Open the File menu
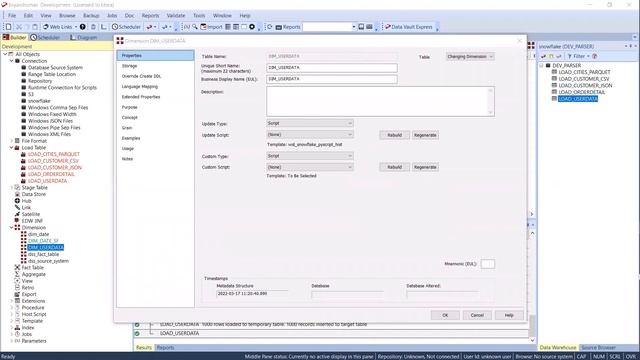 coord(12,16)
